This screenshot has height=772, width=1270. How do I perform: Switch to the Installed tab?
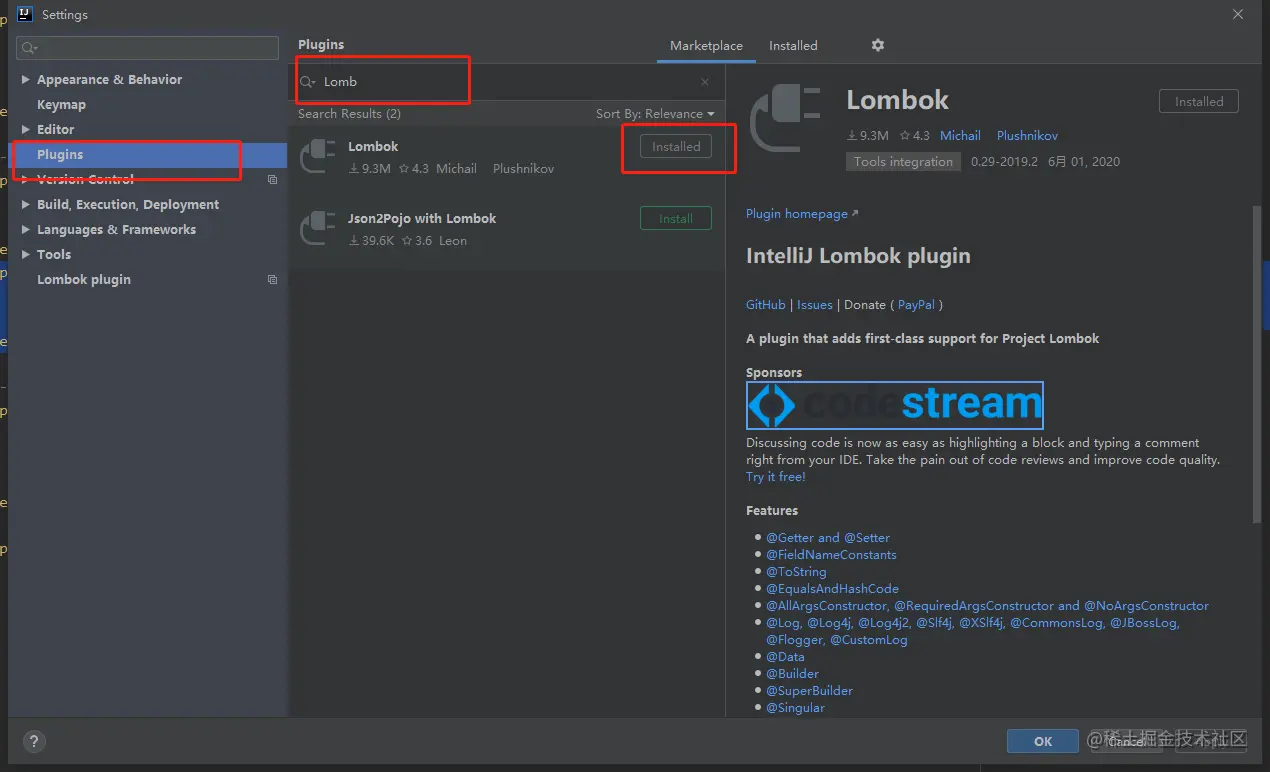coord(793,46)
